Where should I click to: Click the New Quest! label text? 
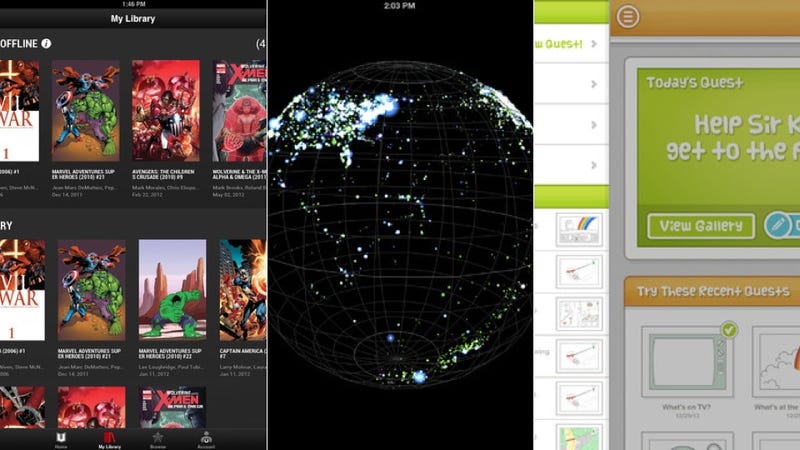click(x=558, y=44)
